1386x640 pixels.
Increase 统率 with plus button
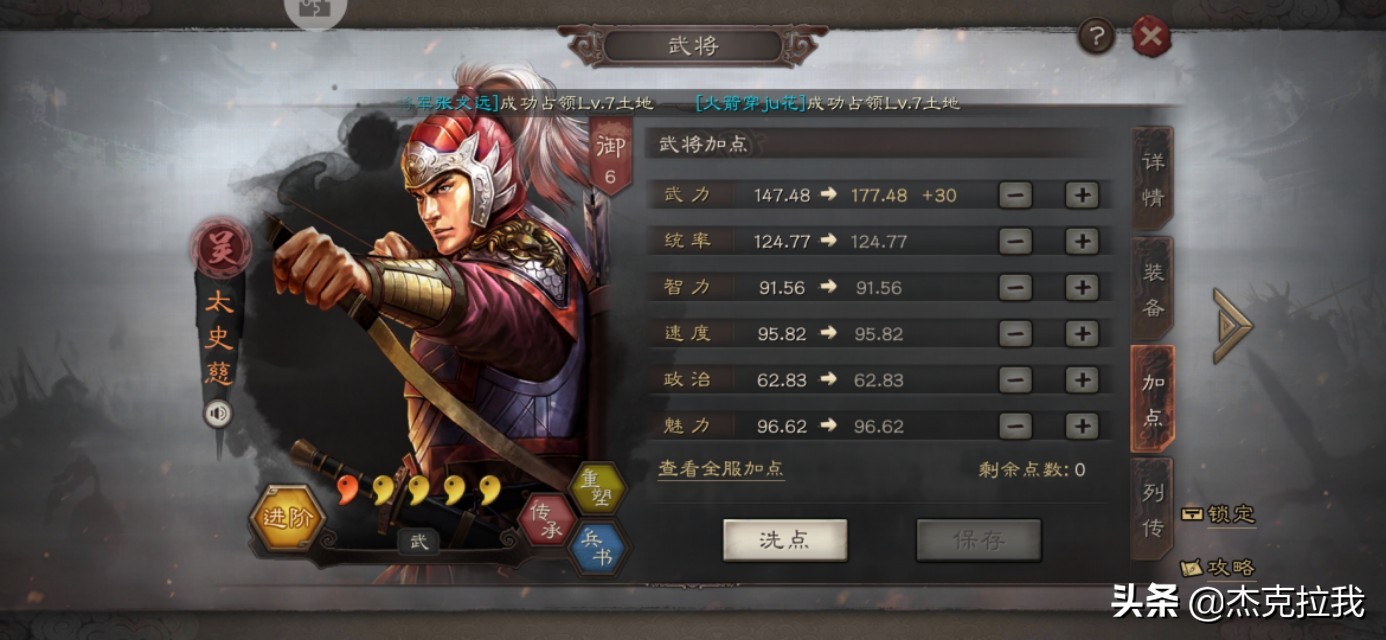tap(1082, 241)
